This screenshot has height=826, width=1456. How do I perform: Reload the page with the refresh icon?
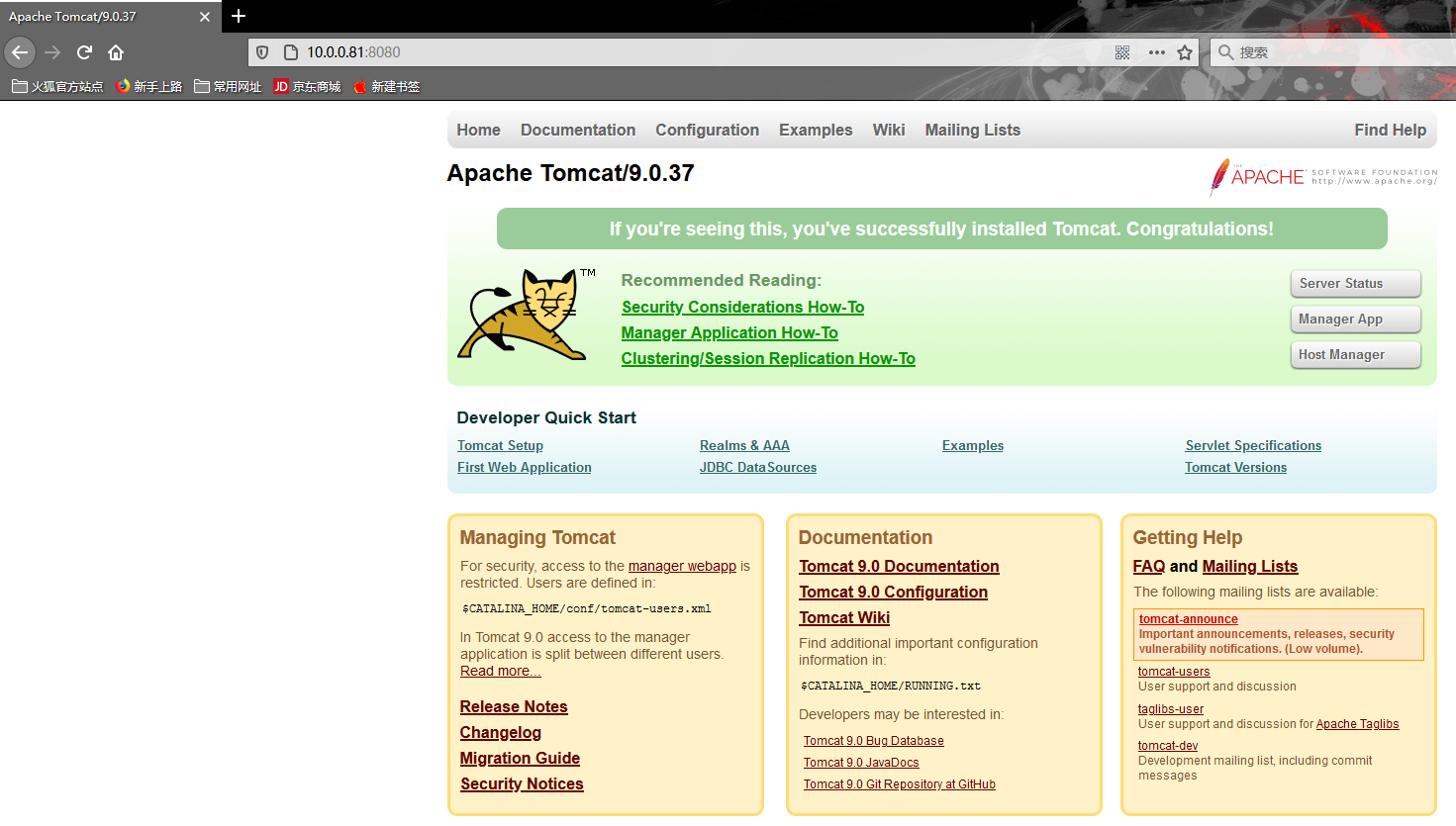tap(85, 52)
